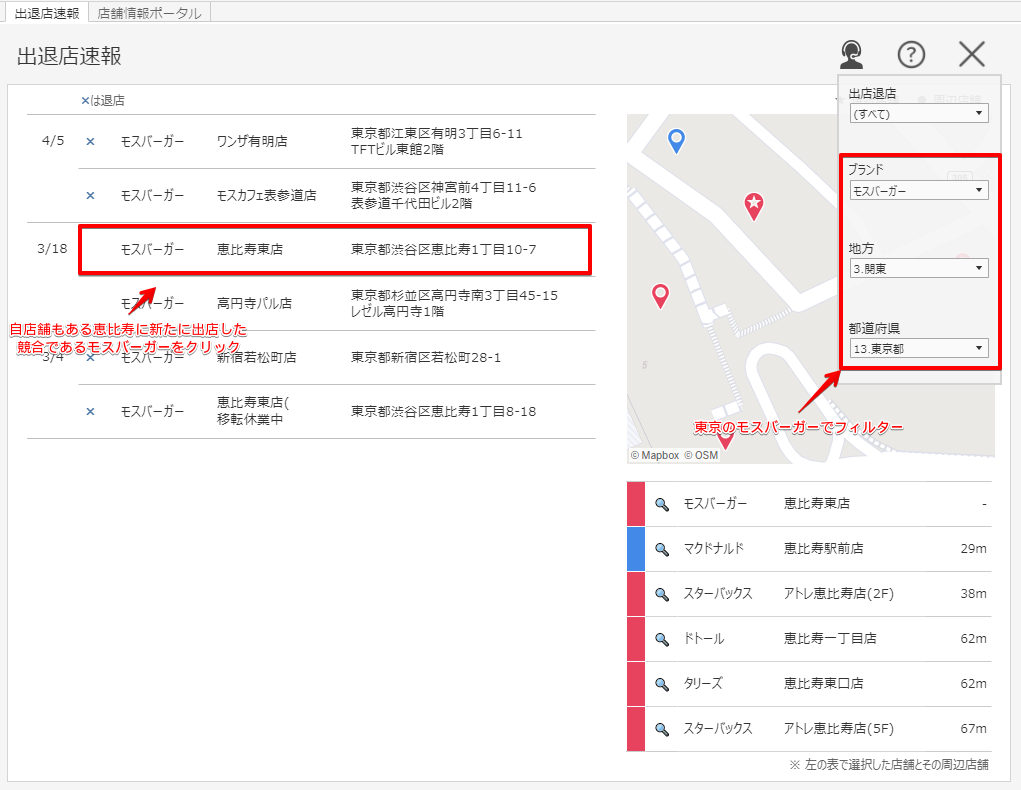Click address 東京都新宿区若松町28-1

426,358
